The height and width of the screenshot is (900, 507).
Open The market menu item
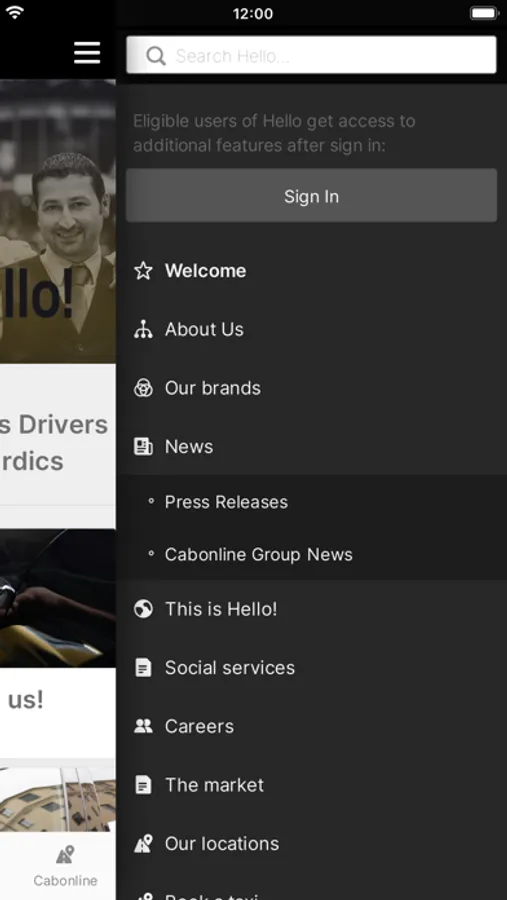click(x=311, y=785)
